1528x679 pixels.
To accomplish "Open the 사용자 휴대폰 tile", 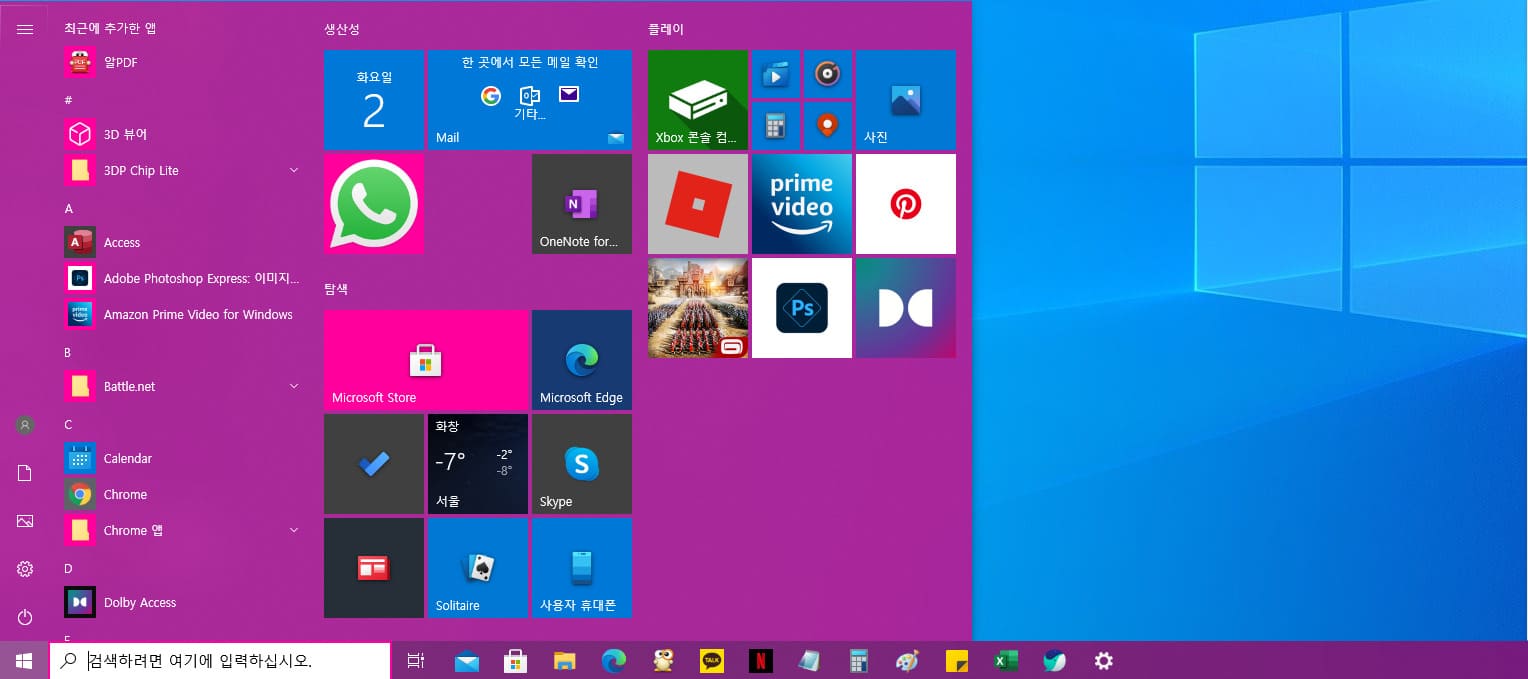I will [x=582, y=567].
